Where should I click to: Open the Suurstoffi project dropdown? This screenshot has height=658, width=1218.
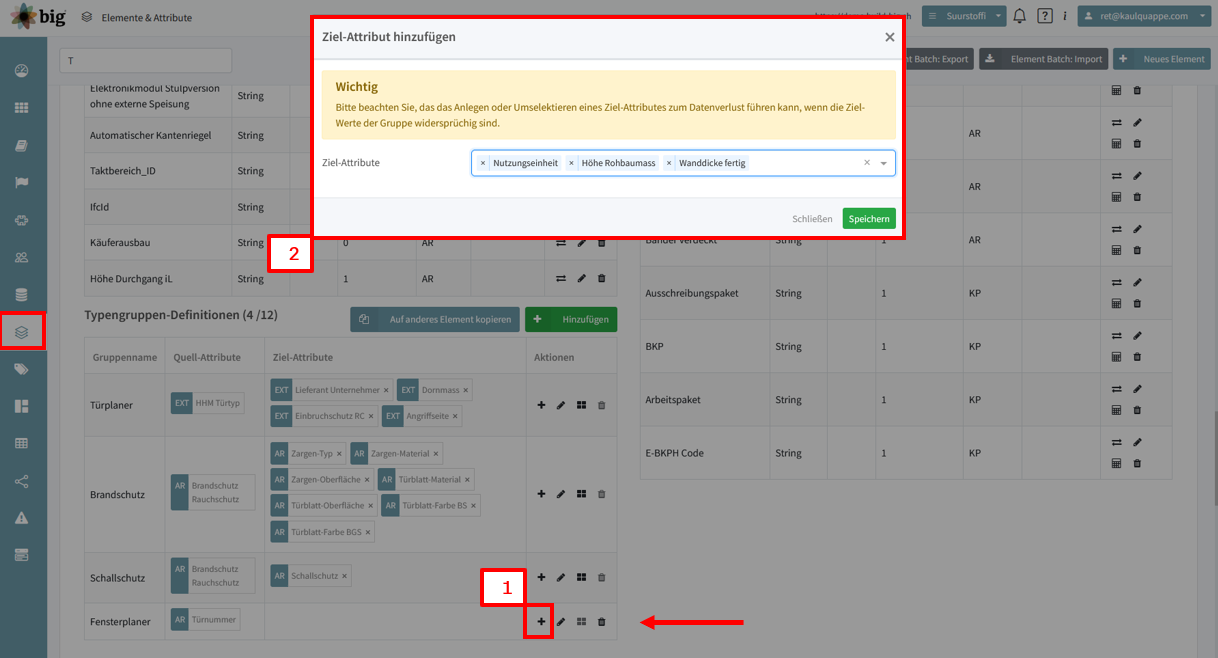(x=964, y=16)
